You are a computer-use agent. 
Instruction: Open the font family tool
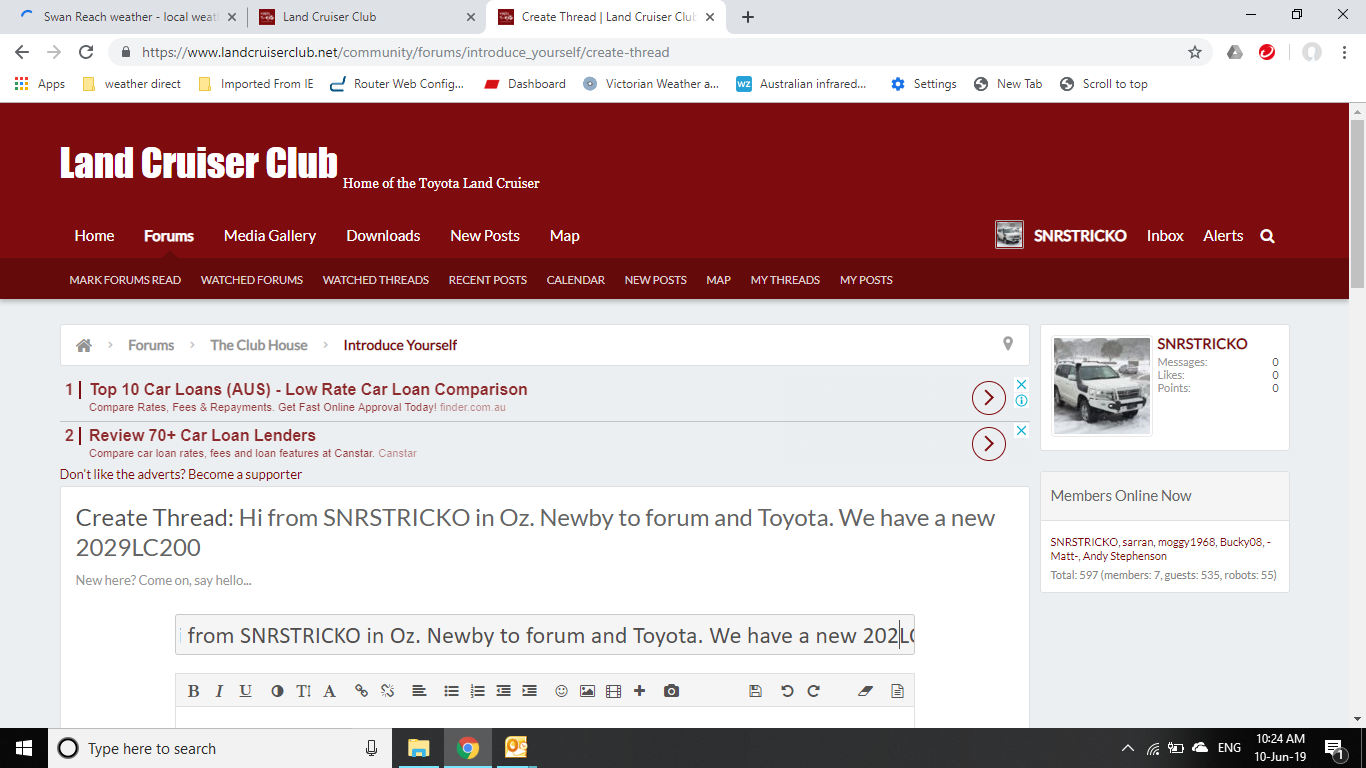329,691
